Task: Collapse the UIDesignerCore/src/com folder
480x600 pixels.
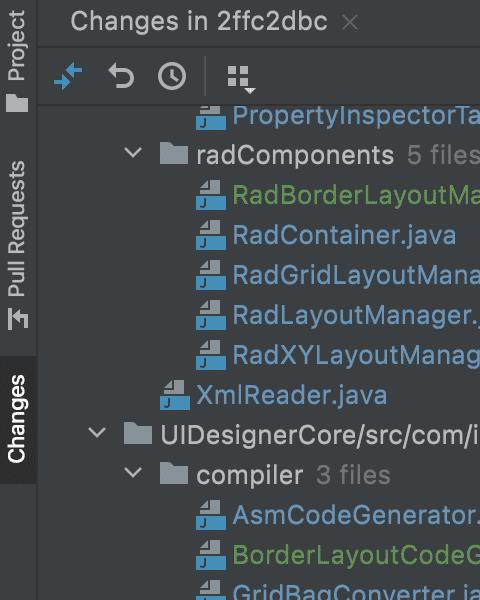Action: coord(97,433)
